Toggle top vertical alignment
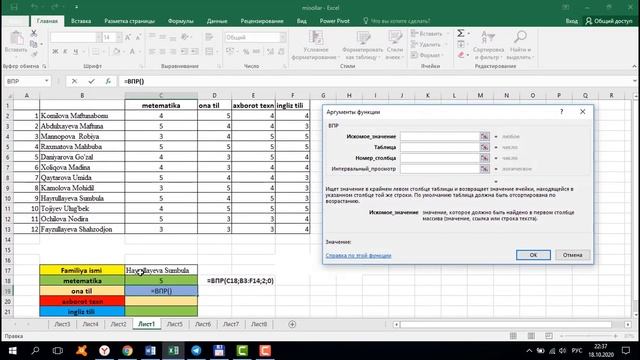 (152, 37)
